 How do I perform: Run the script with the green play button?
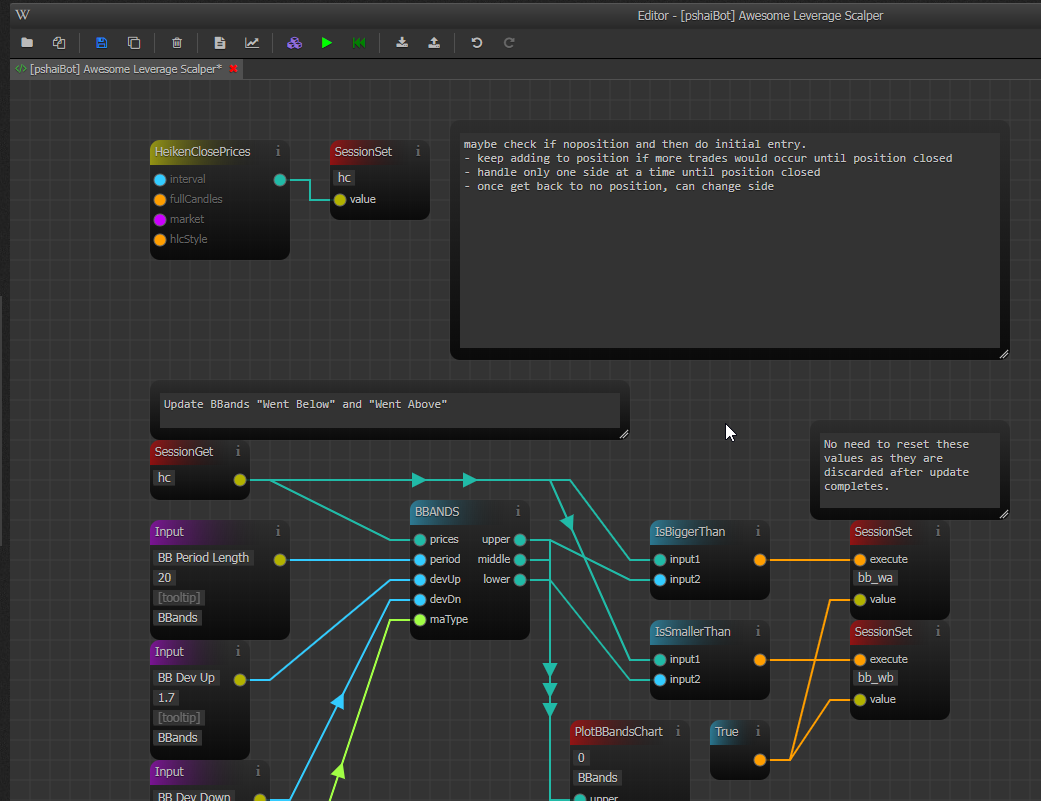point(327,42)
